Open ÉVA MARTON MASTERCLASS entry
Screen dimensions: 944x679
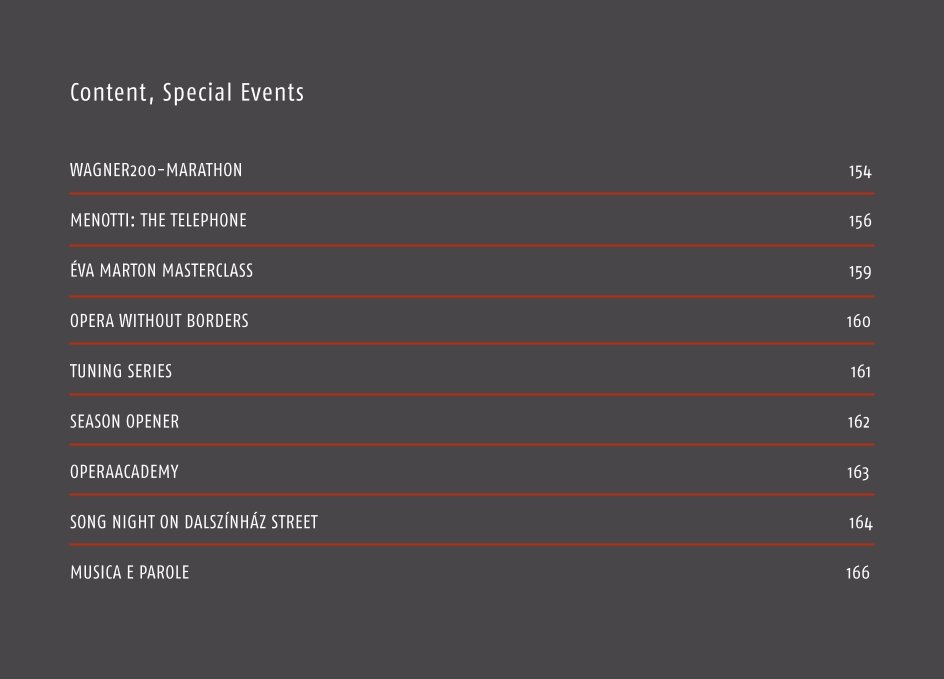[x=161, y=270]
